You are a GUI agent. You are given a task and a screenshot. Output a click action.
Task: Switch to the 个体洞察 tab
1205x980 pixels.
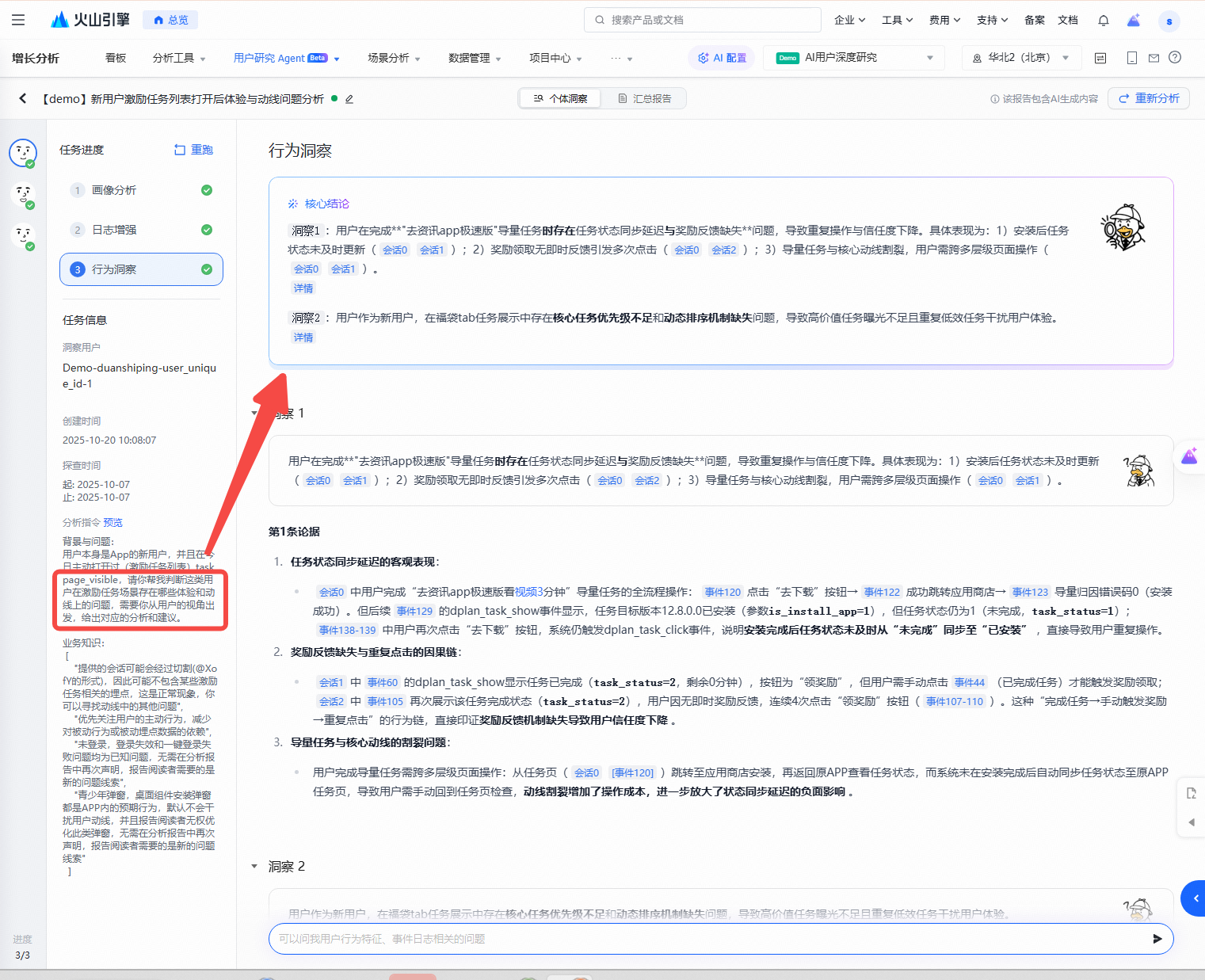561,98
